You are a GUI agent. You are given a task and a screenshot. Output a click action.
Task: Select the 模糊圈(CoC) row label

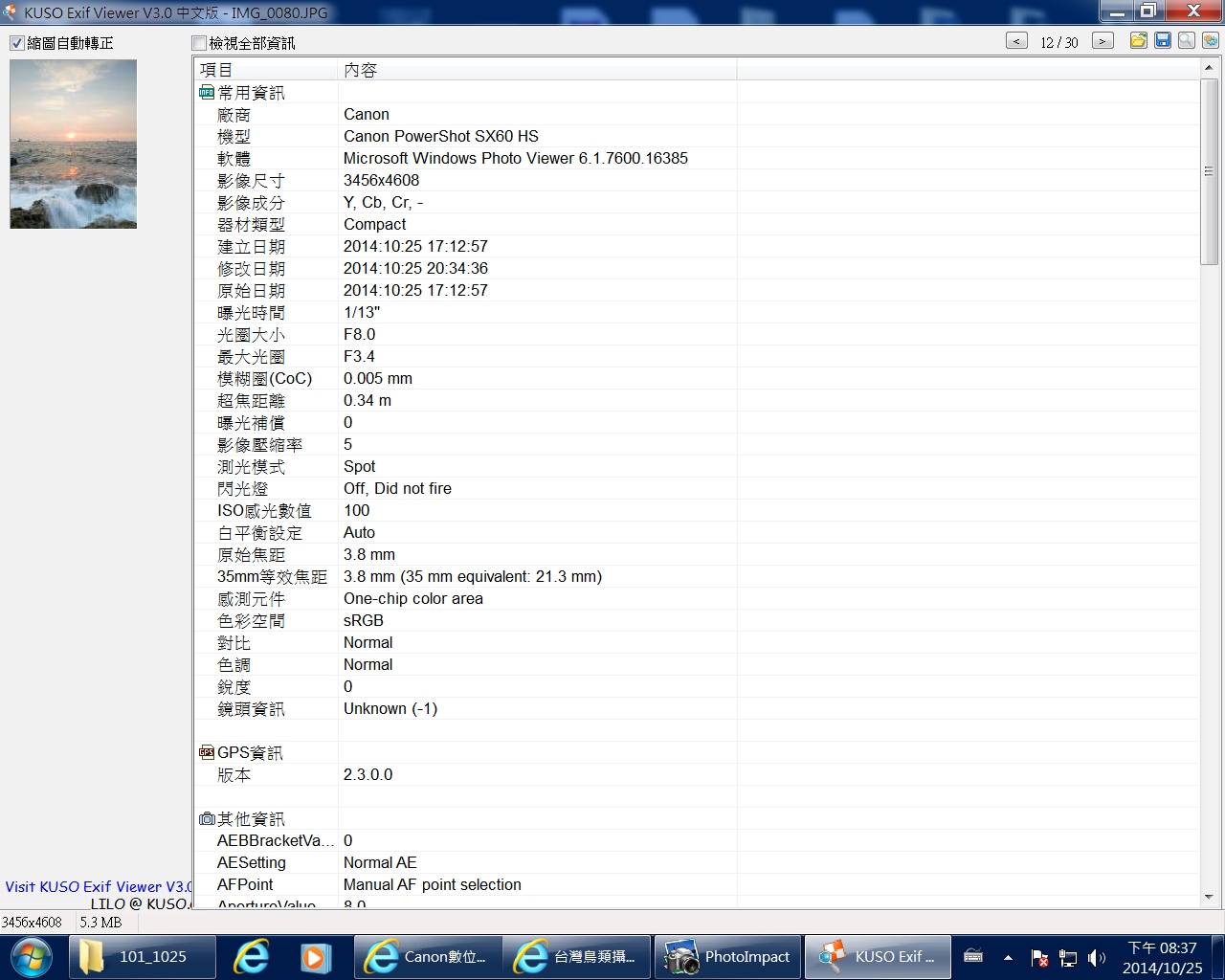(264, 379)
